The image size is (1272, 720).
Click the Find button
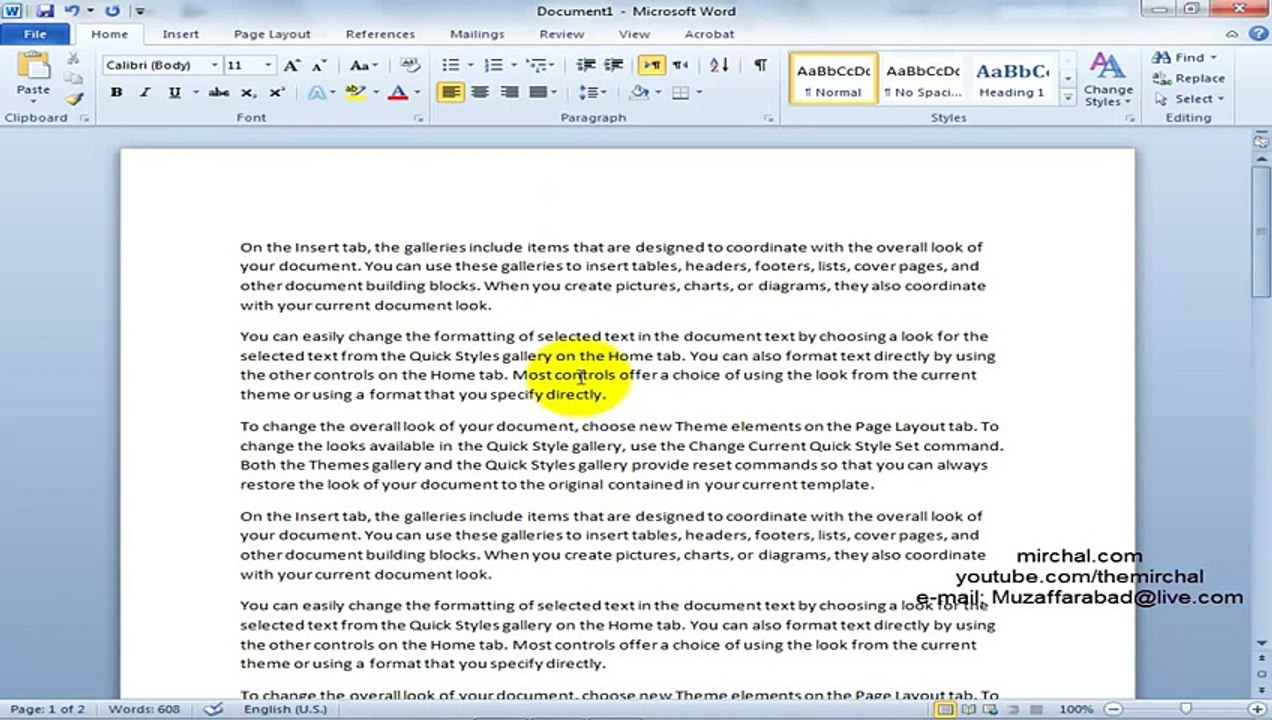1184,57
